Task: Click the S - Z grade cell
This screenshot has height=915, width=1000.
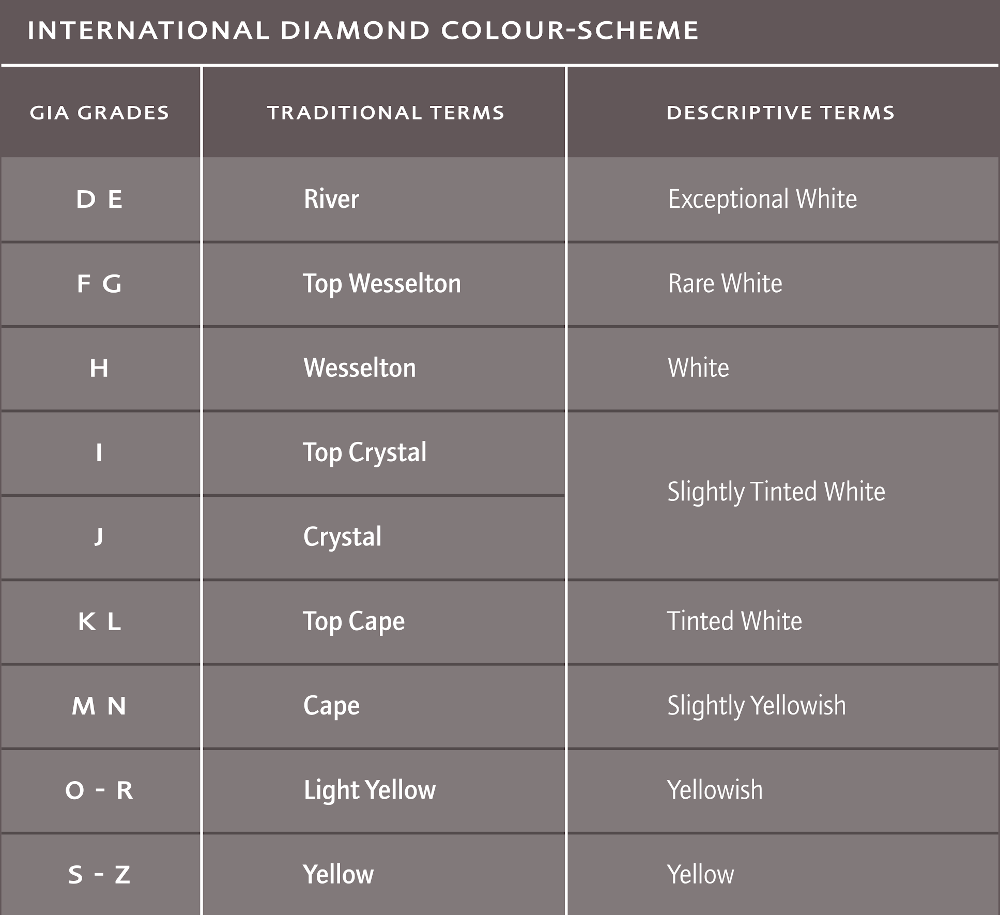Action: (x=99, y=875)
